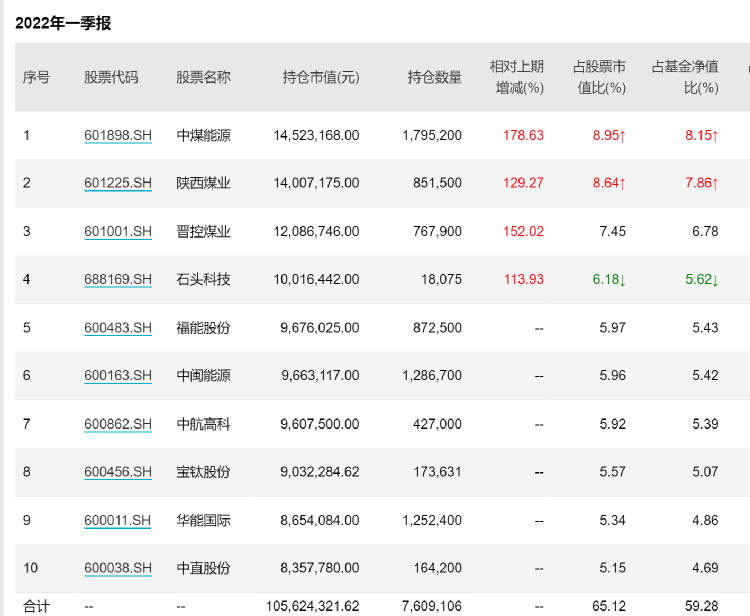Click the 占基金净值比(%) column header

[685, 77]
